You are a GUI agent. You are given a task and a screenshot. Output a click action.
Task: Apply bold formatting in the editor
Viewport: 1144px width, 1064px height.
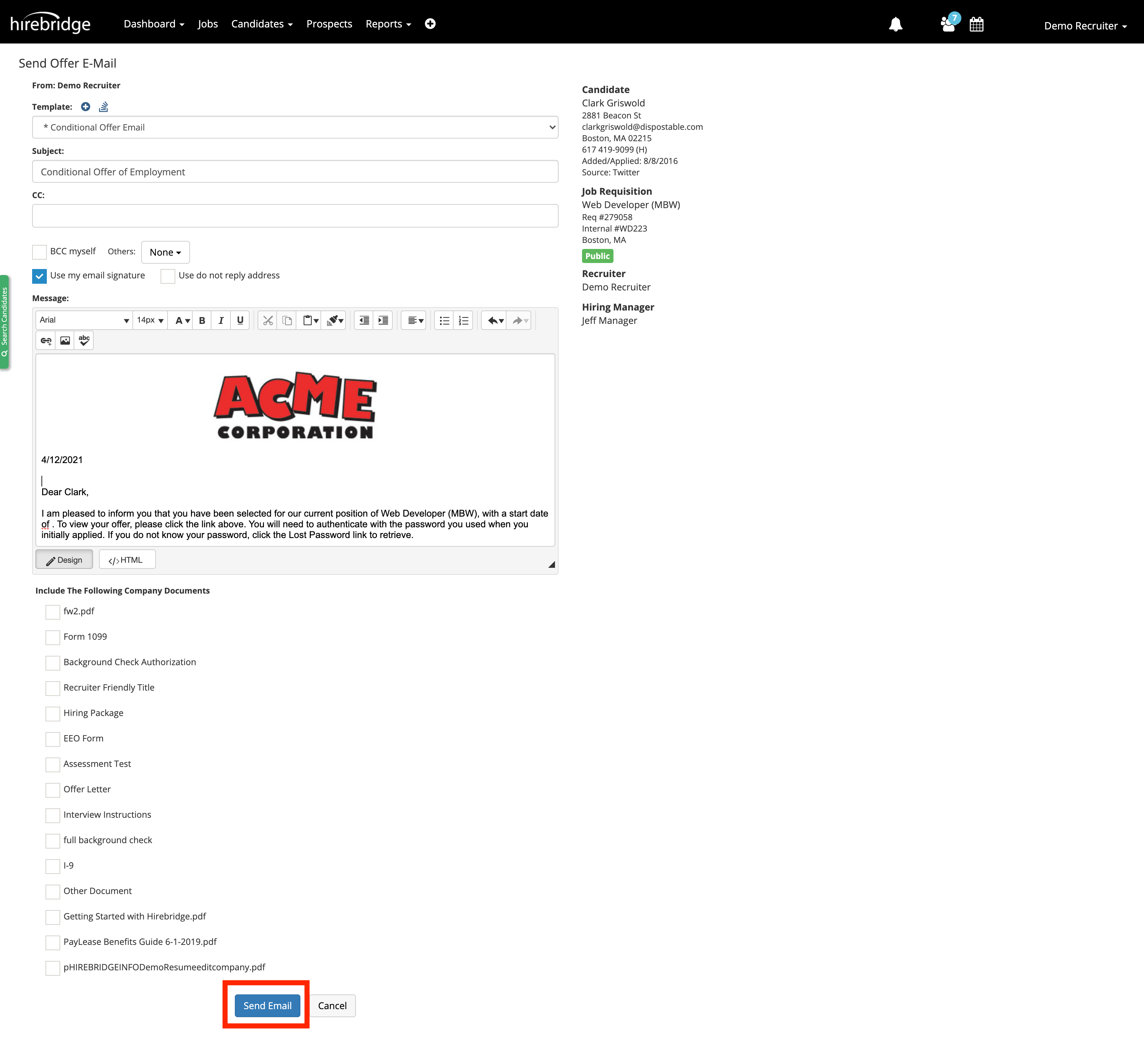click(x=202, y=321)
